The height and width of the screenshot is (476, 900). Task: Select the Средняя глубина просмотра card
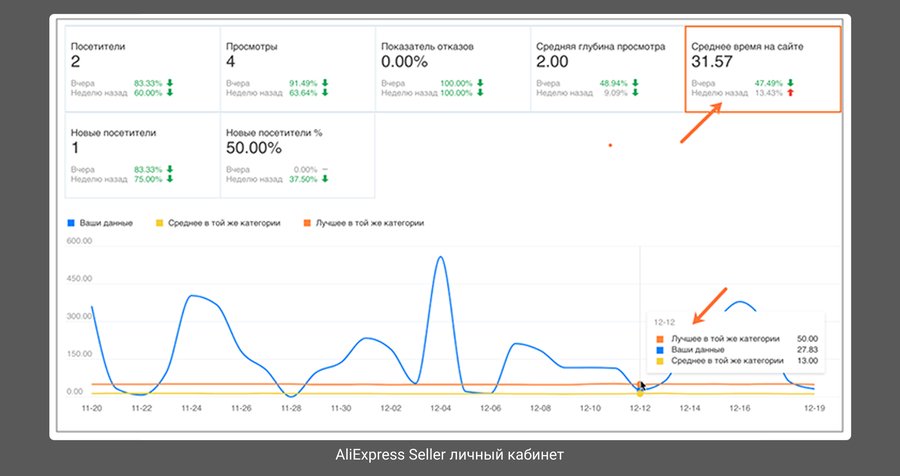coord(608,69)
